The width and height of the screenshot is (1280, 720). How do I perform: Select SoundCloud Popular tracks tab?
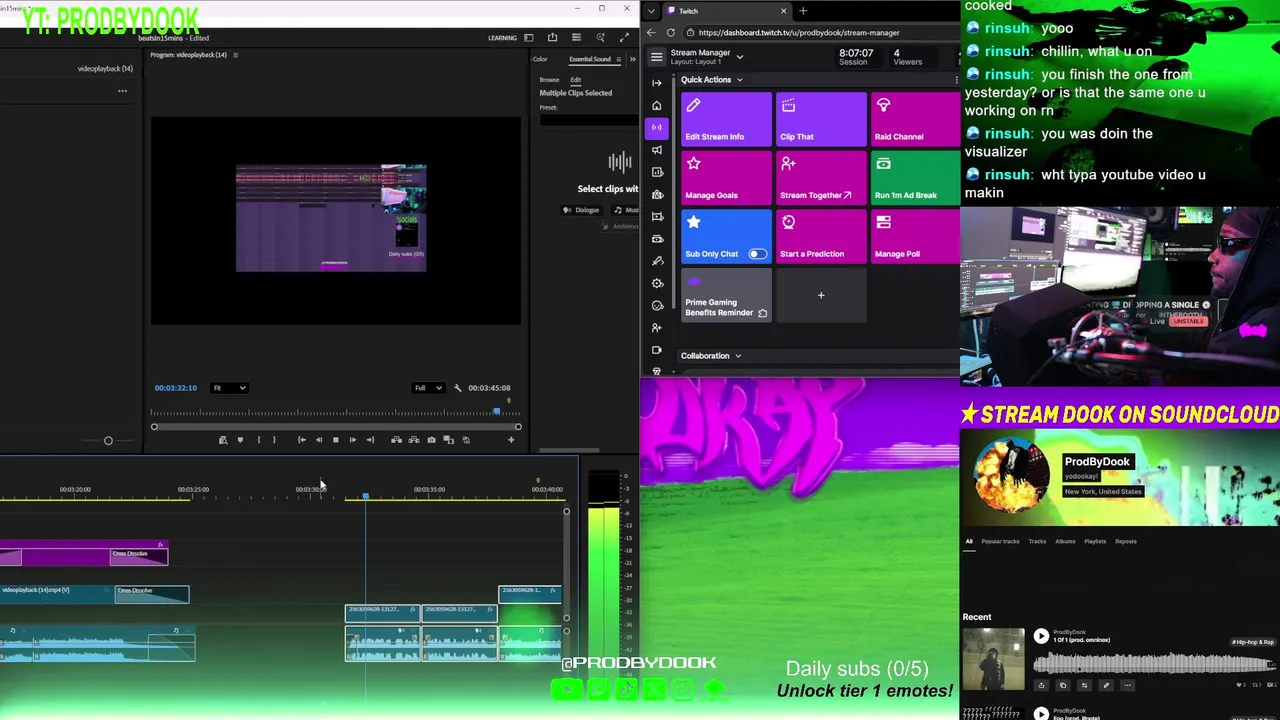[x=1000, y=541]
